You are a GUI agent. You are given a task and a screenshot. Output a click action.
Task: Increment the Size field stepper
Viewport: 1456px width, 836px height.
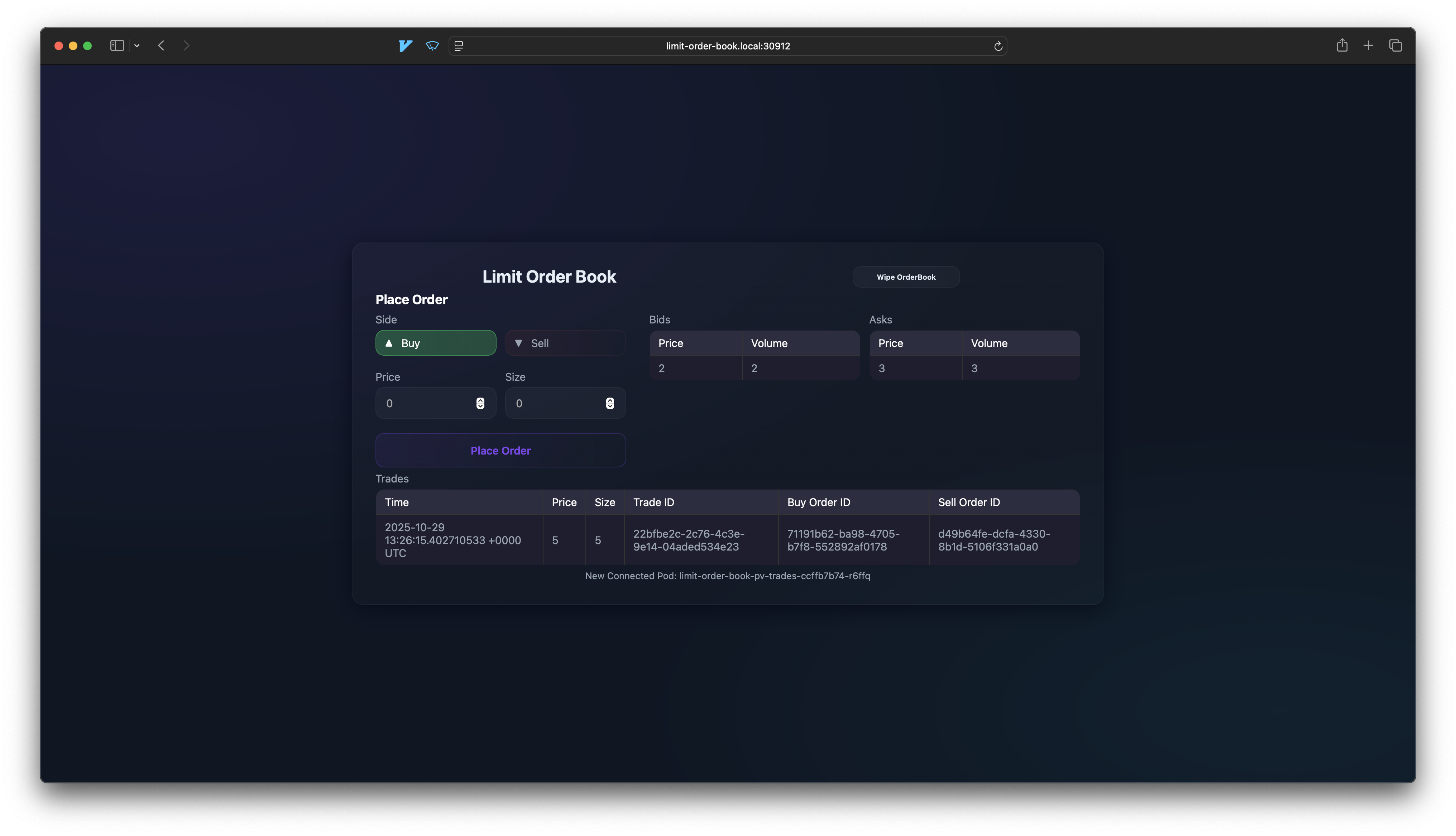[610, 400]
